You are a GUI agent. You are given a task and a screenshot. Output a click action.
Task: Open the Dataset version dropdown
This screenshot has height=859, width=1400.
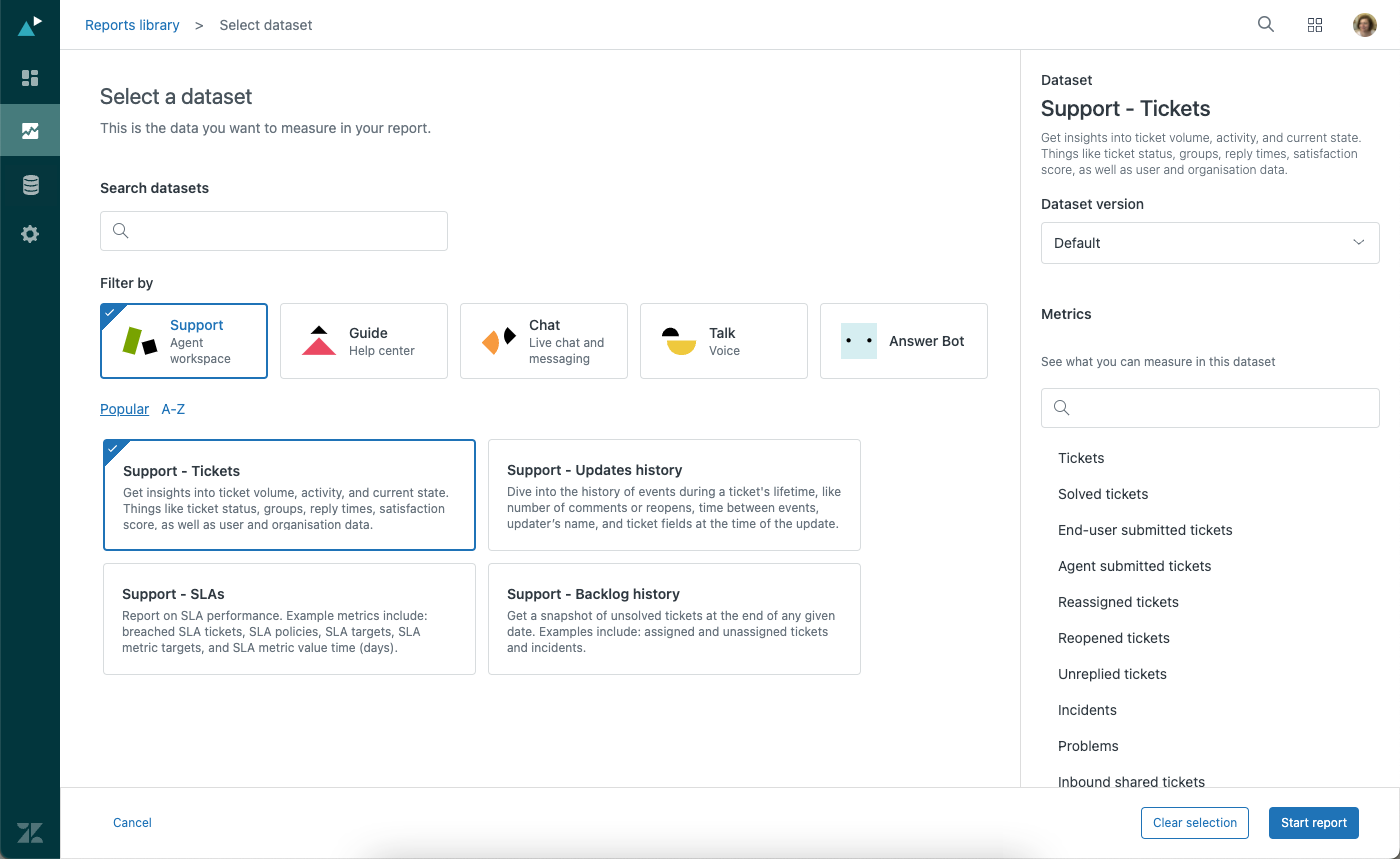(x=1209, y=242)
